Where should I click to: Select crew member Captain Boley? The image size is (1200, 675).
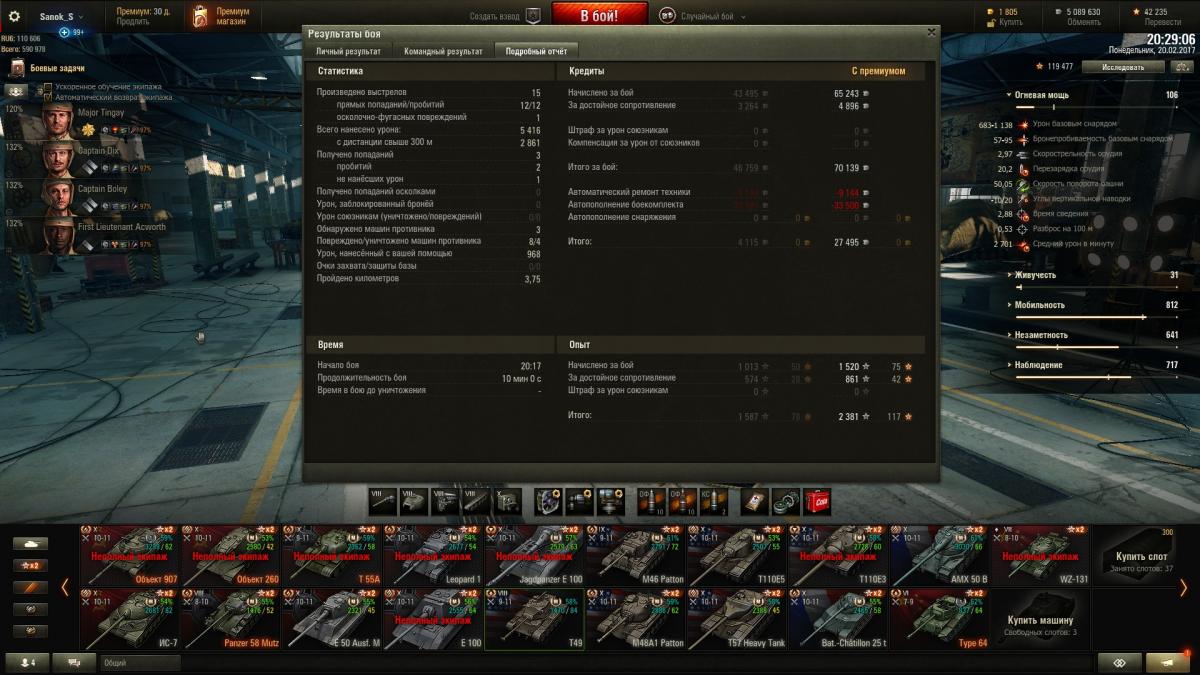click(82, 199)
